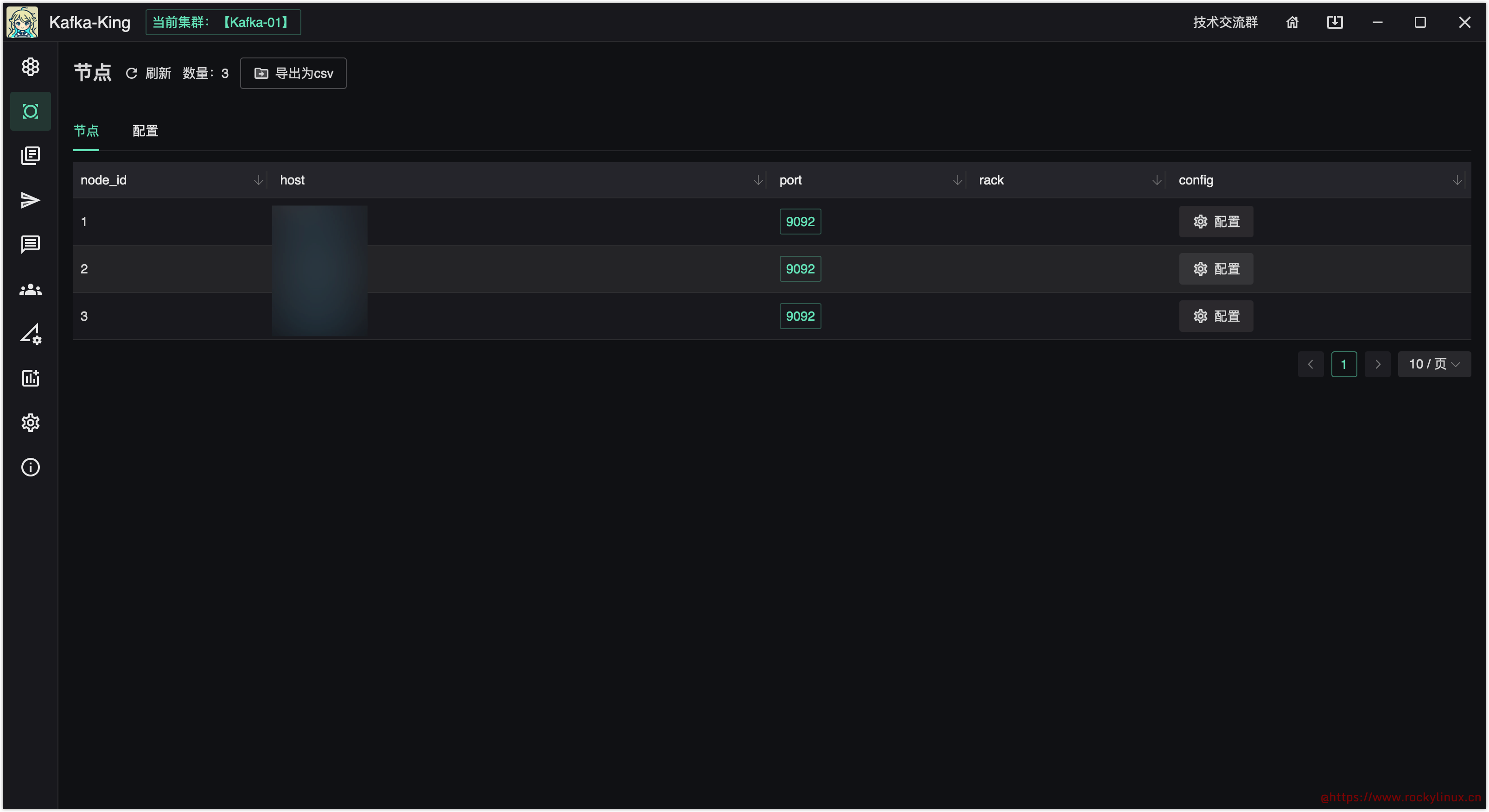Open the ACL permissions sidebar icon
This screenshot has height=812, width=1489.
[x=30, y=334]
